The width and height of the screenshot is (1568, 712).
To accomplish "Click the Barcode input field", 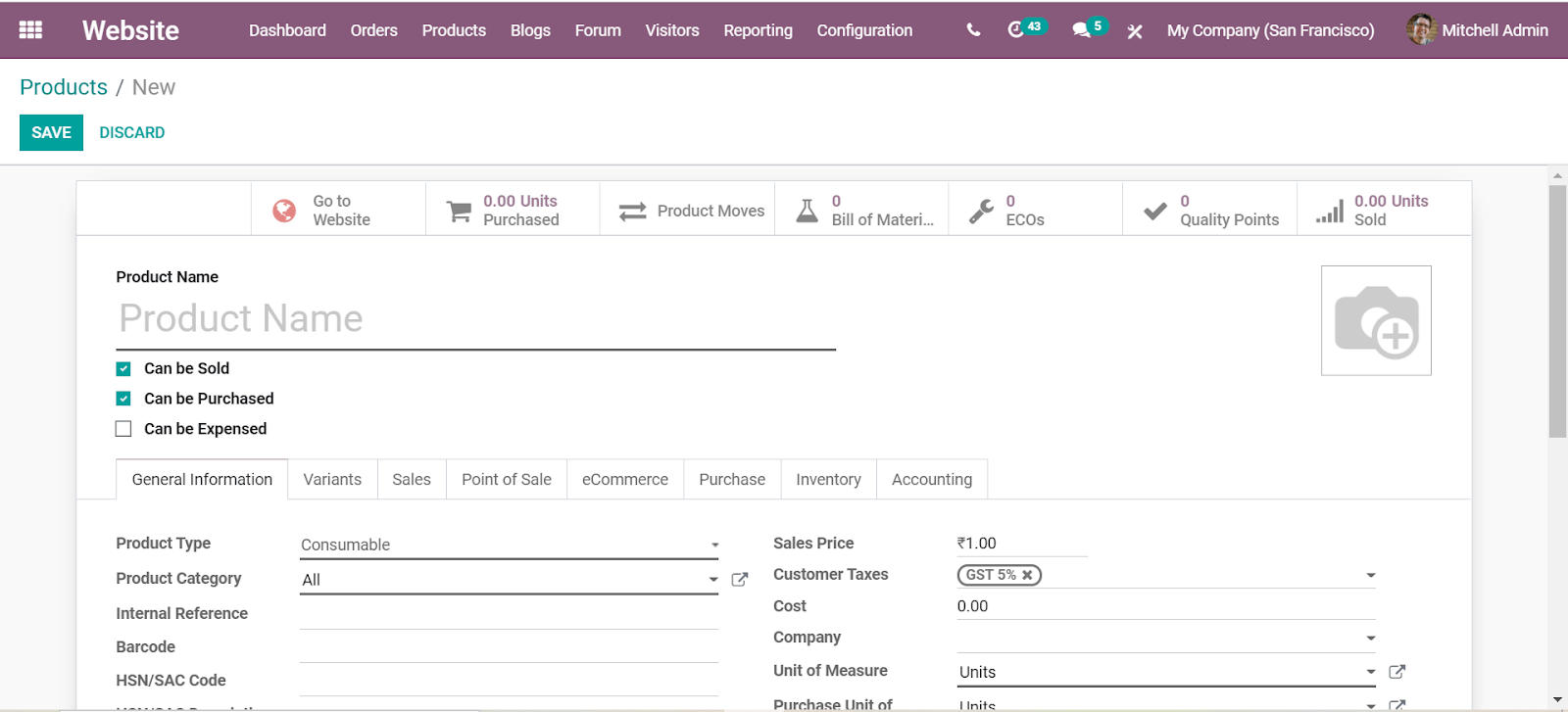I will point(510,647).
